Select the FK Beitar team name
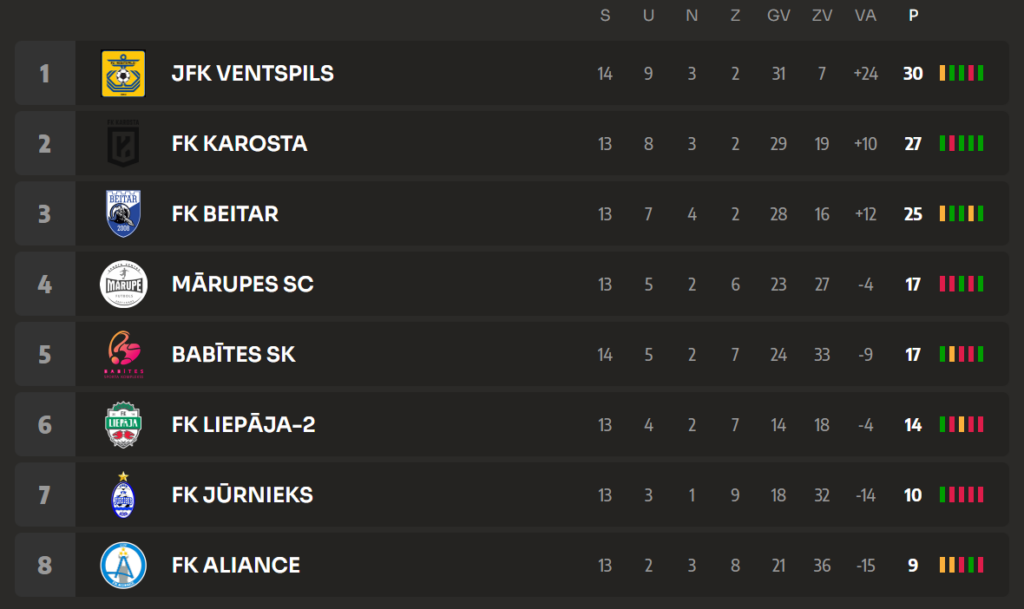Screen dimensions: 1024x609 (225, 214)
